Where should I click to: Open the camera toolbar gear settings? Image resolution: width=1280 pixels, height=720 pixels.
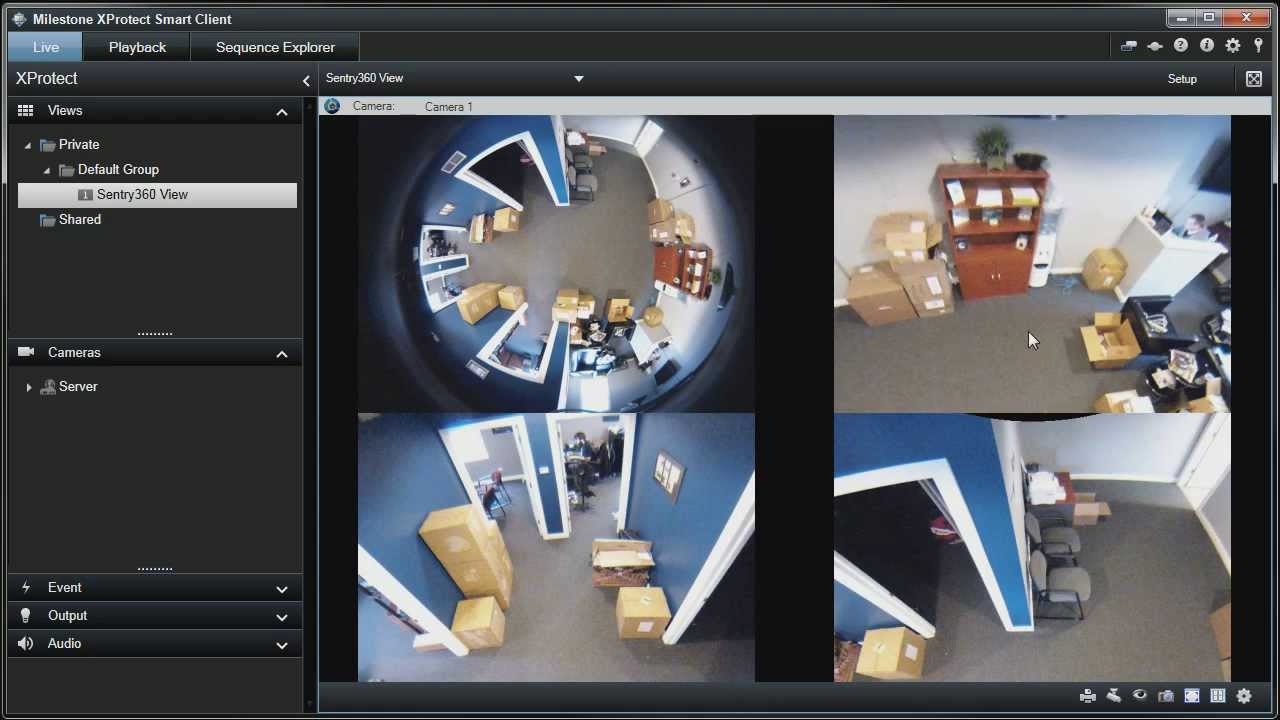1244,696
